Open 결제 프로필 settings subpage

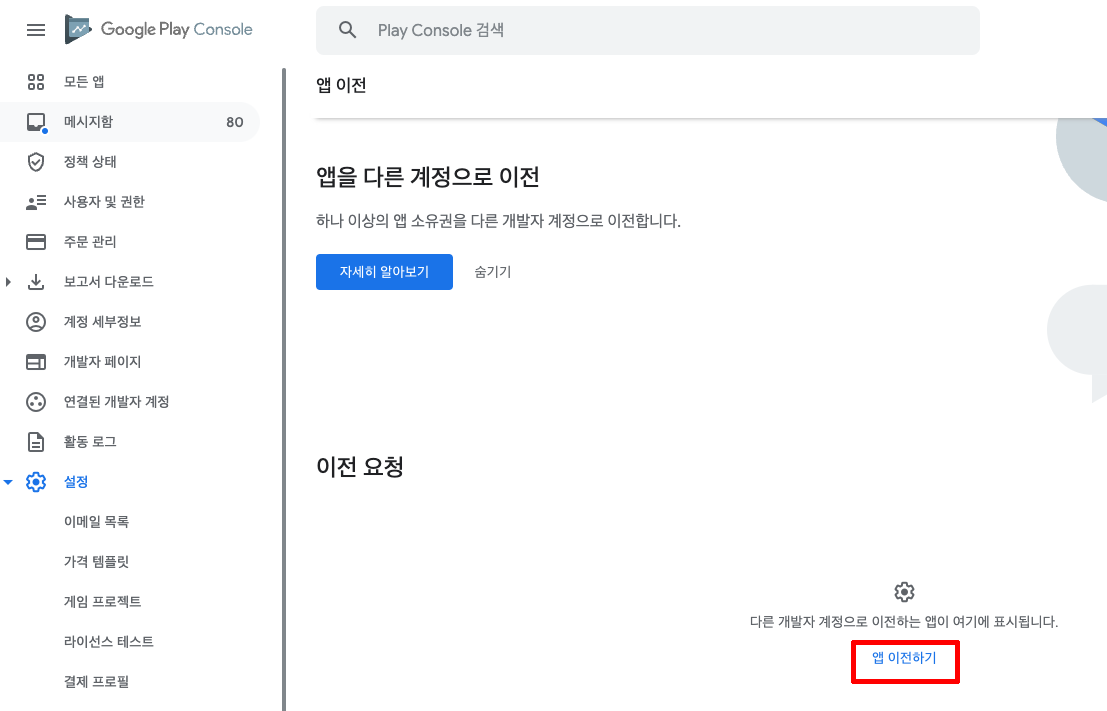[x=96, y=682]
